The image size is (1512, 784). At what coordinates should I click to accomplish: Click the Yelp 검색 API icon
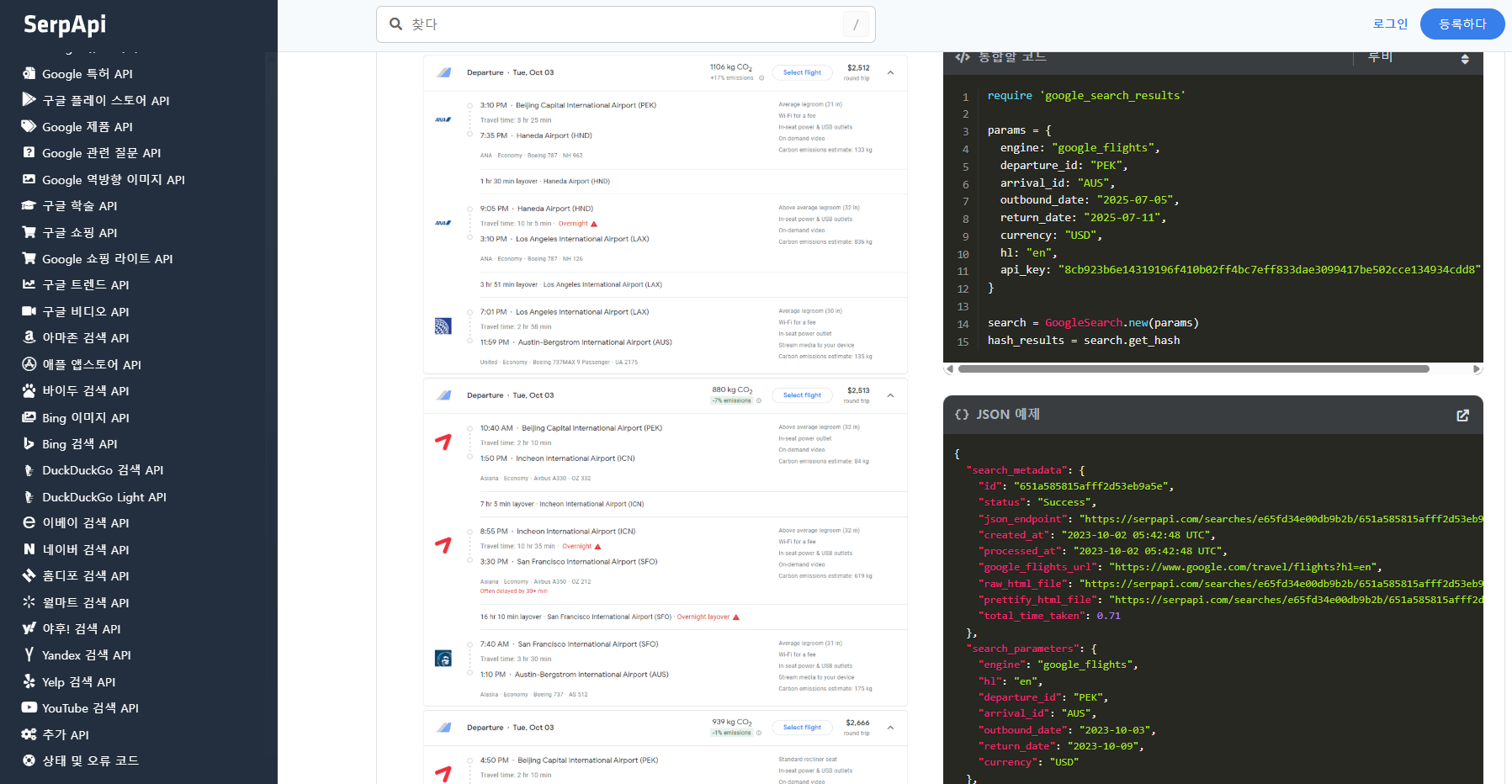29,681
